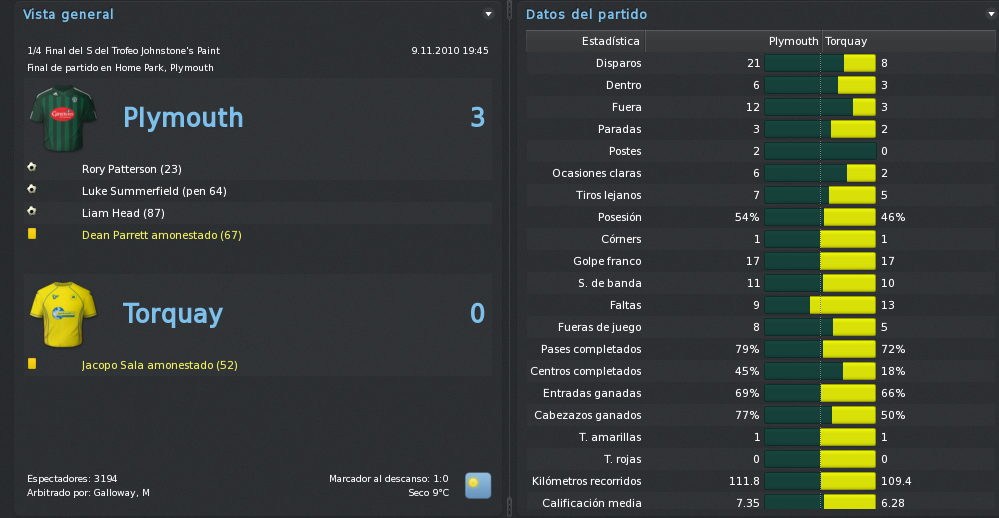This screenshot has width=999, height=518.
Task: Click the yellow card icon beside Jacopo Sala
Action: (32, 364)
